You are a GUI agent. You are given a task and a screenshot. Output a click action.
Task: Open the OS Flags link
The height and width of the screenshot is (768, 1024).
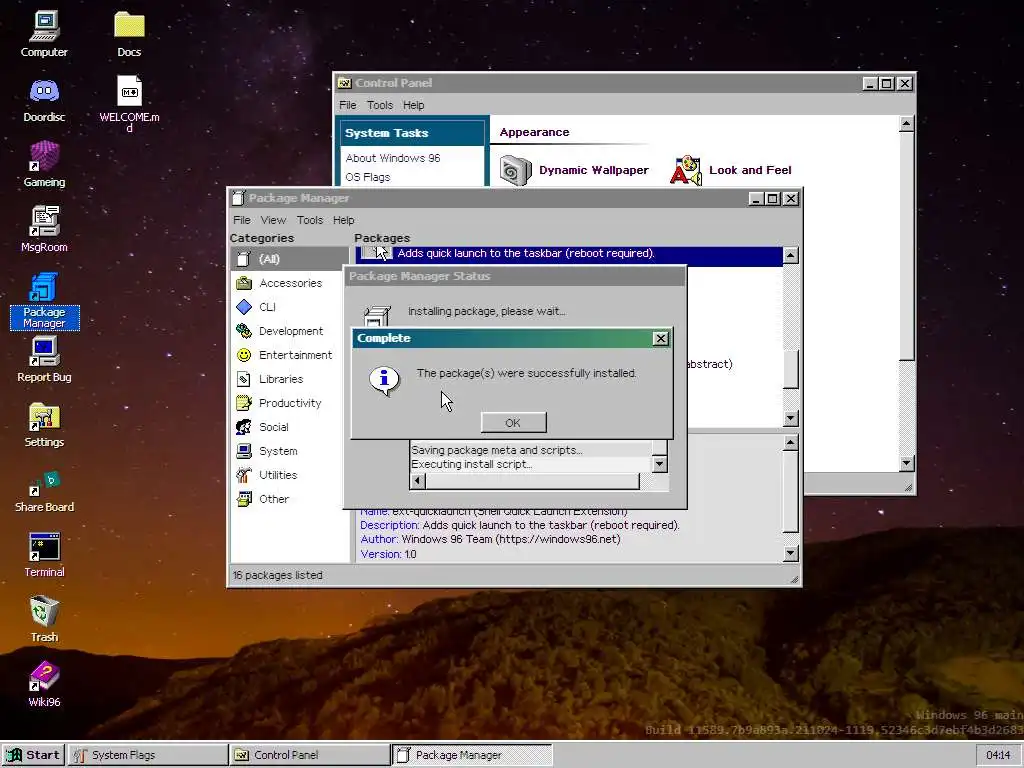tap(368, 177)
